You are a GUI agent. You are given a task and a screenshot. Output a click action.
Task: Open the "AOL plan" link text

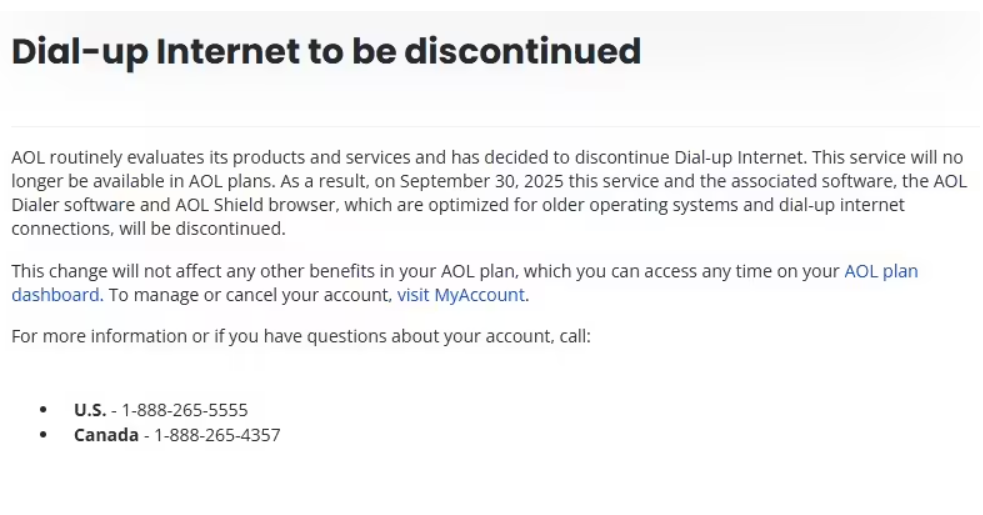click(881, 271)
